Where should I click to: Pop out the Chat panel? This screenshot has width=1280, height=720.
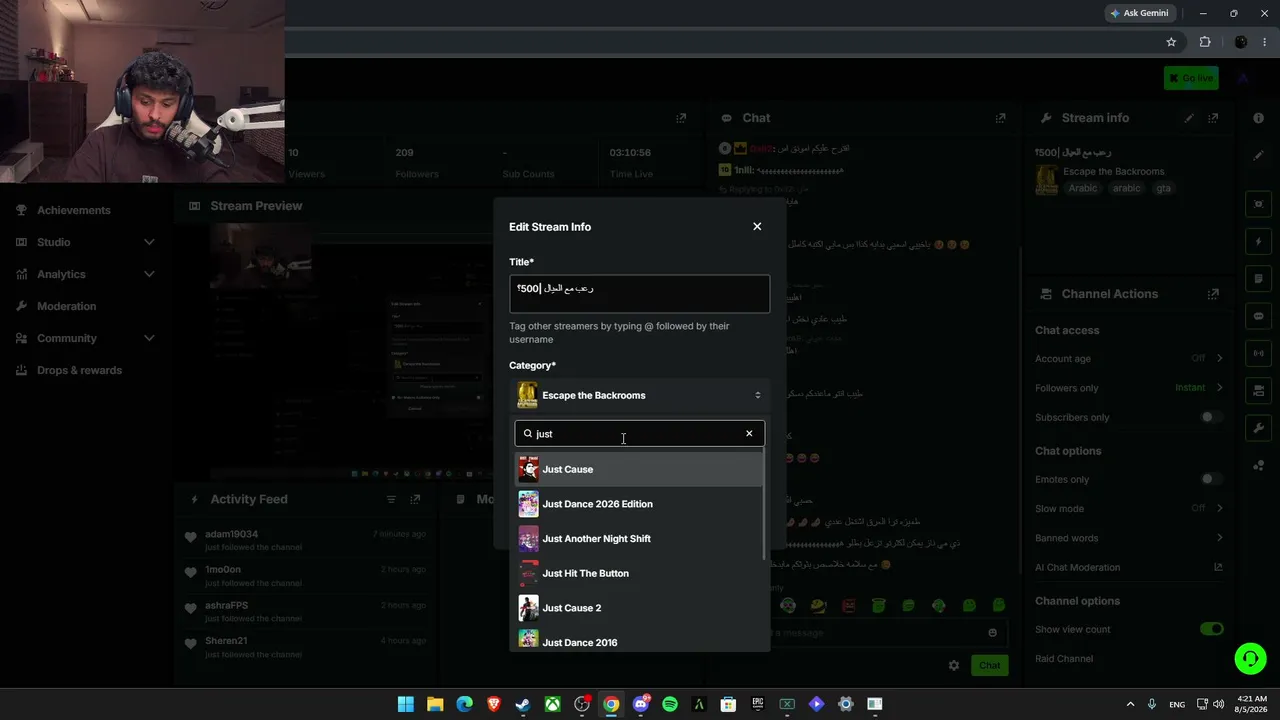(x=1000, y=118)
